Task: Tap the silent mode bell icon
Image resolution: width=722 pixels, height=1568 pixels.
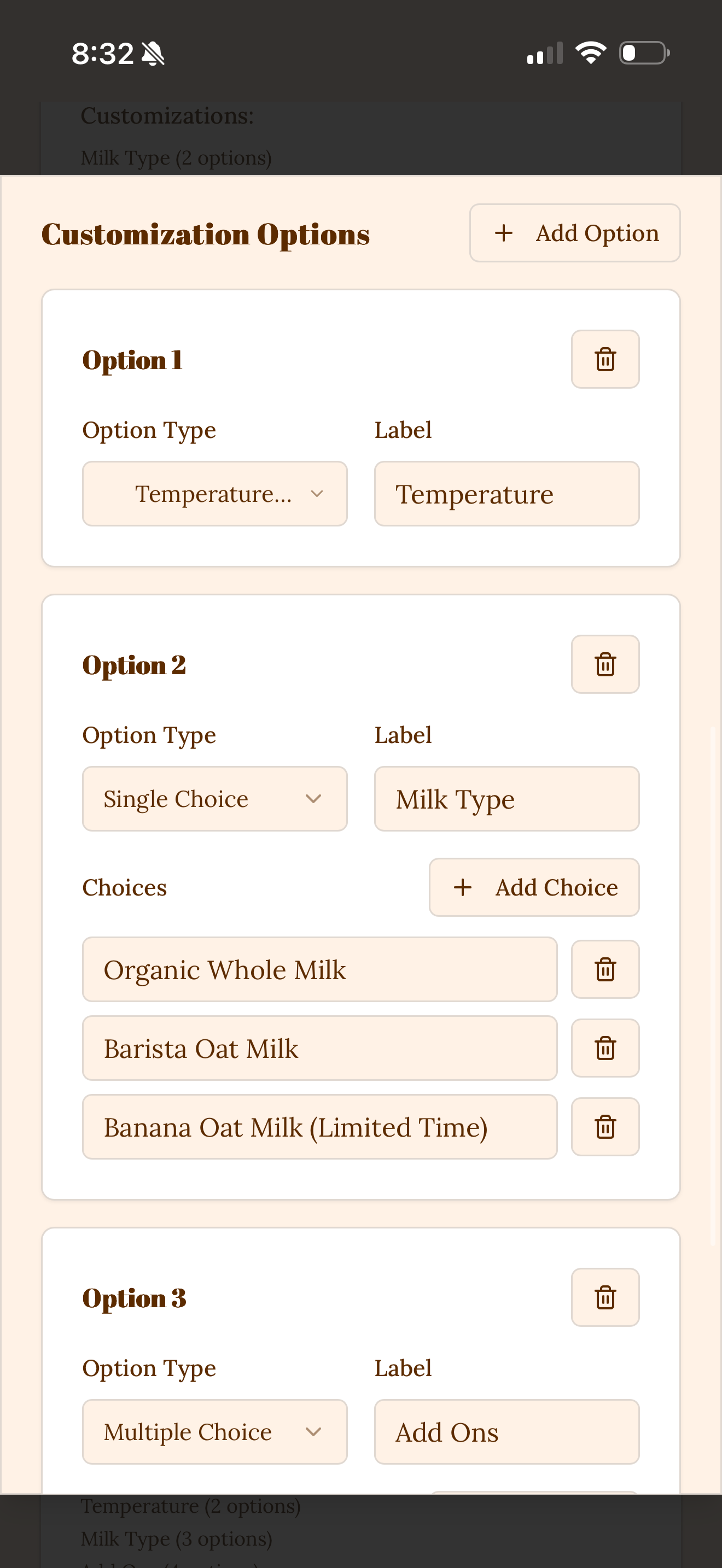Action: point(153,54)
